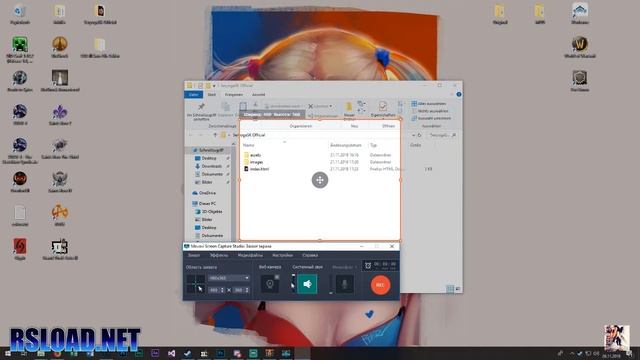640x360 pixels.
Task: Click Alles auswählen in Explorer ribbon
Action: [429, 104]
